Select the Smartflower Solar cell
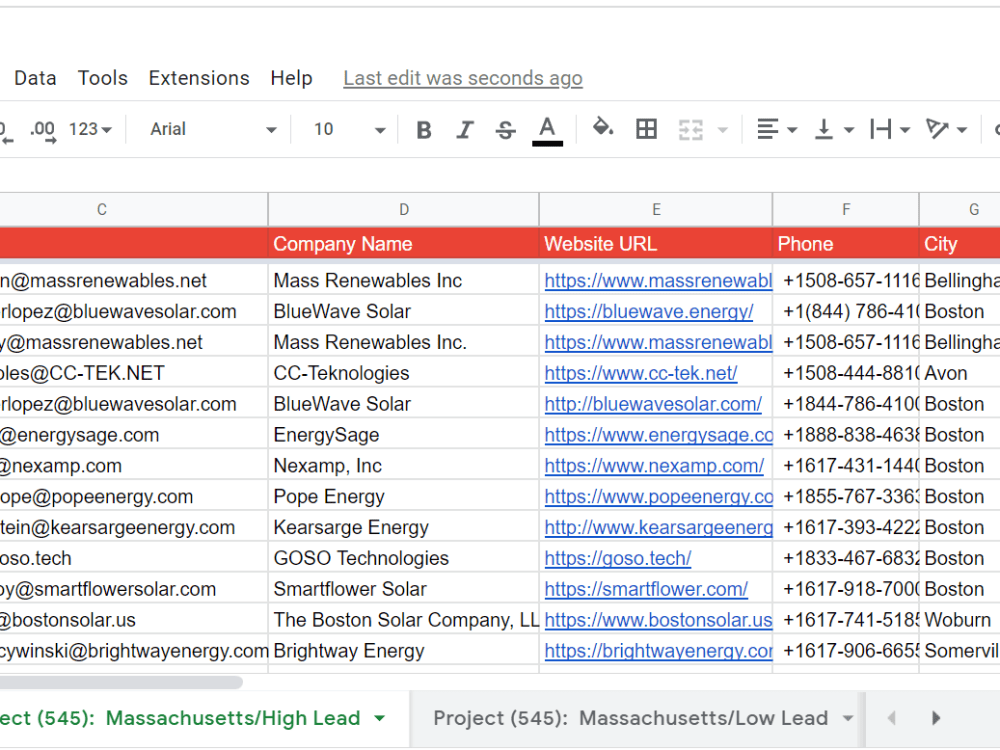 [404, 589]
